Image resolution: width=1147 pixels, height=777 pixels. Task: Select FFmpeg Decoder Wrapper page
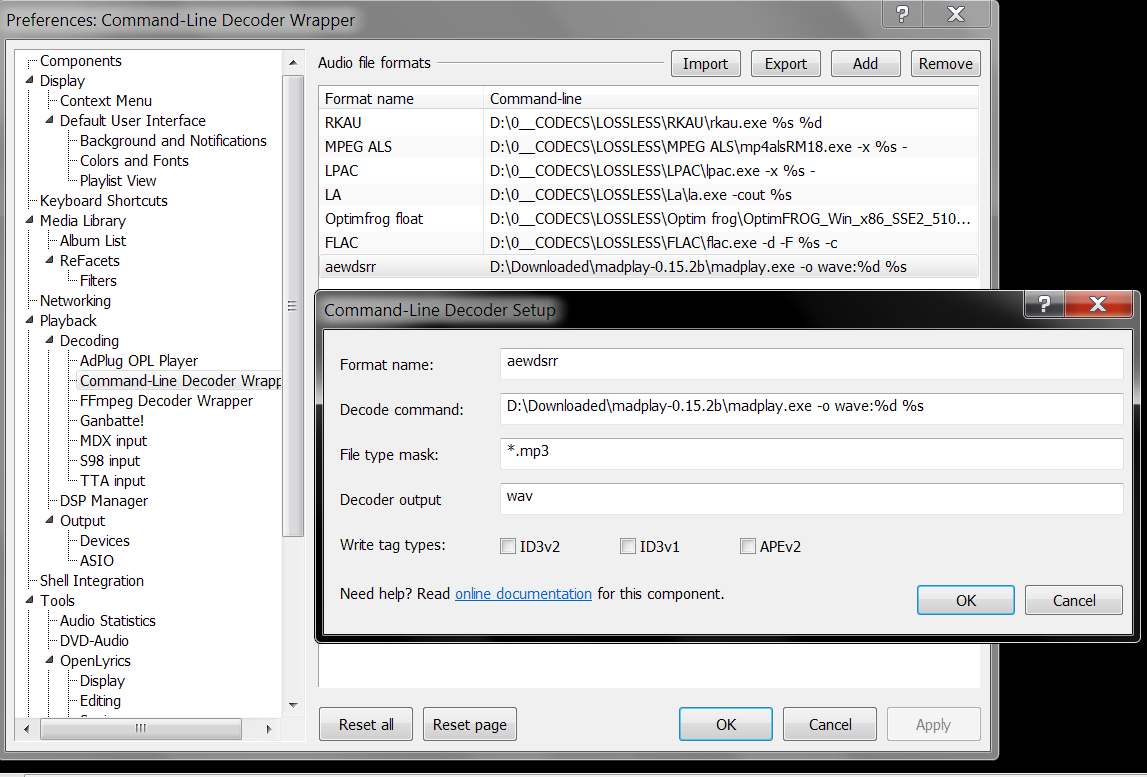166,400
